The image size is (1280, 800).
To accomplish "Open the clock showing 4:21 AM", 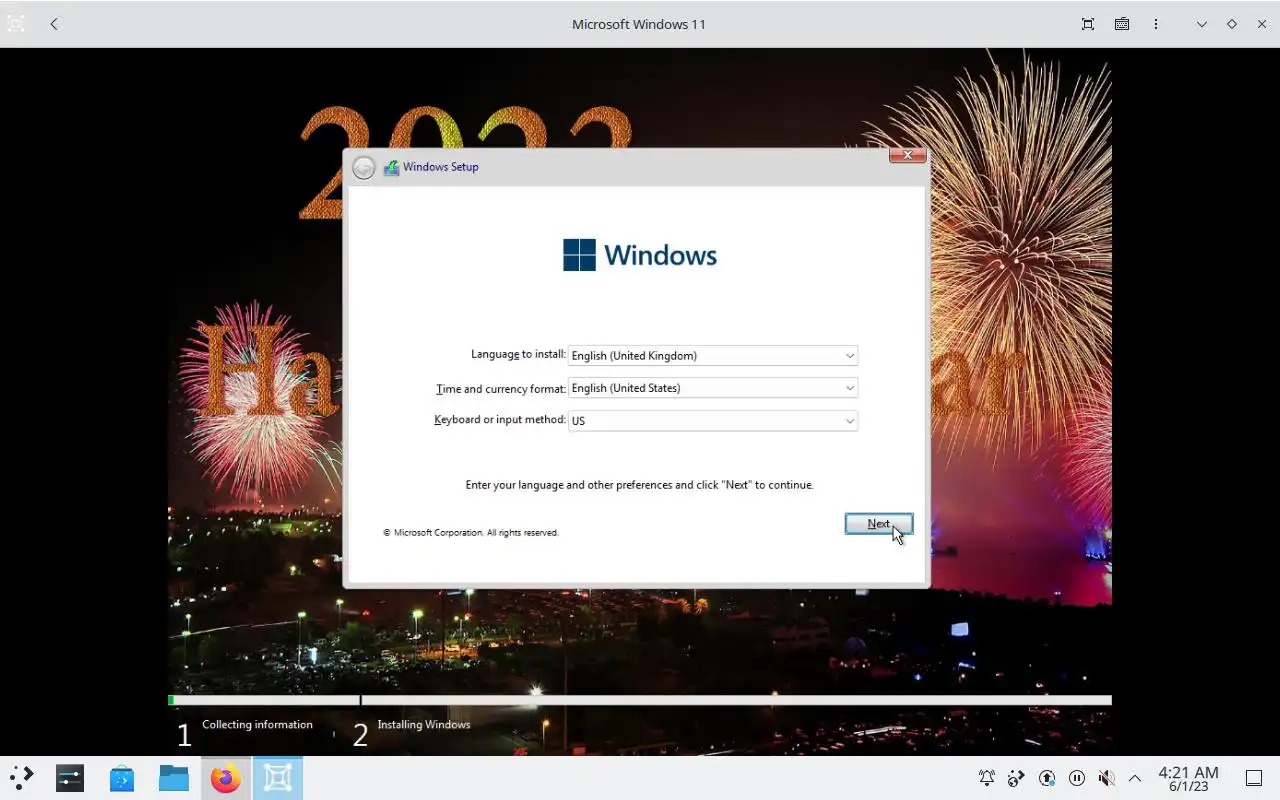I will 1188,779.
